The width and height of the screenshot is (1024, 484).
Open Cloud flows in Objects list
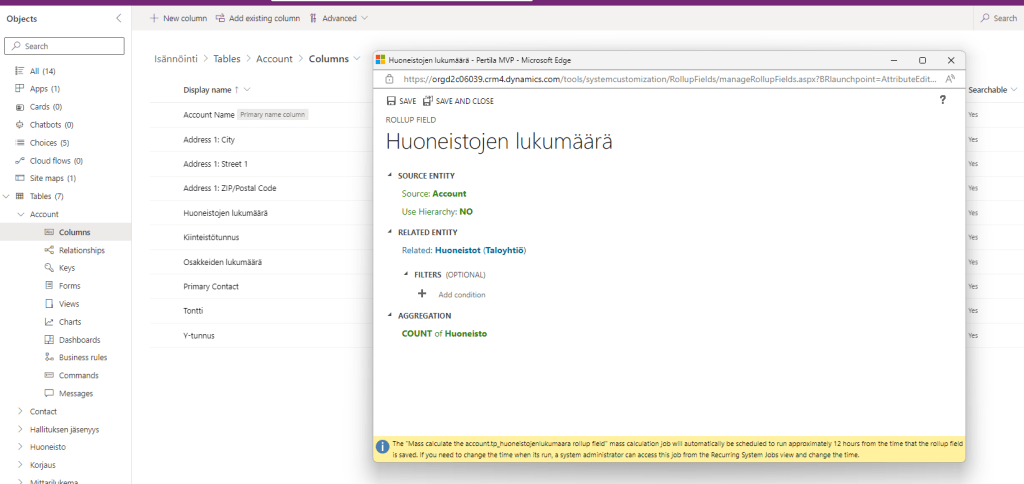point(56,160)
